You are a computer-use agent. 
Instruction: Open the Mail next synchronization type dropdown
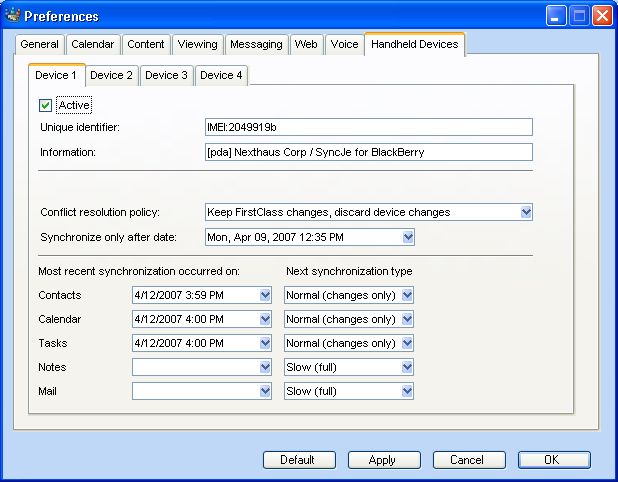407,391
